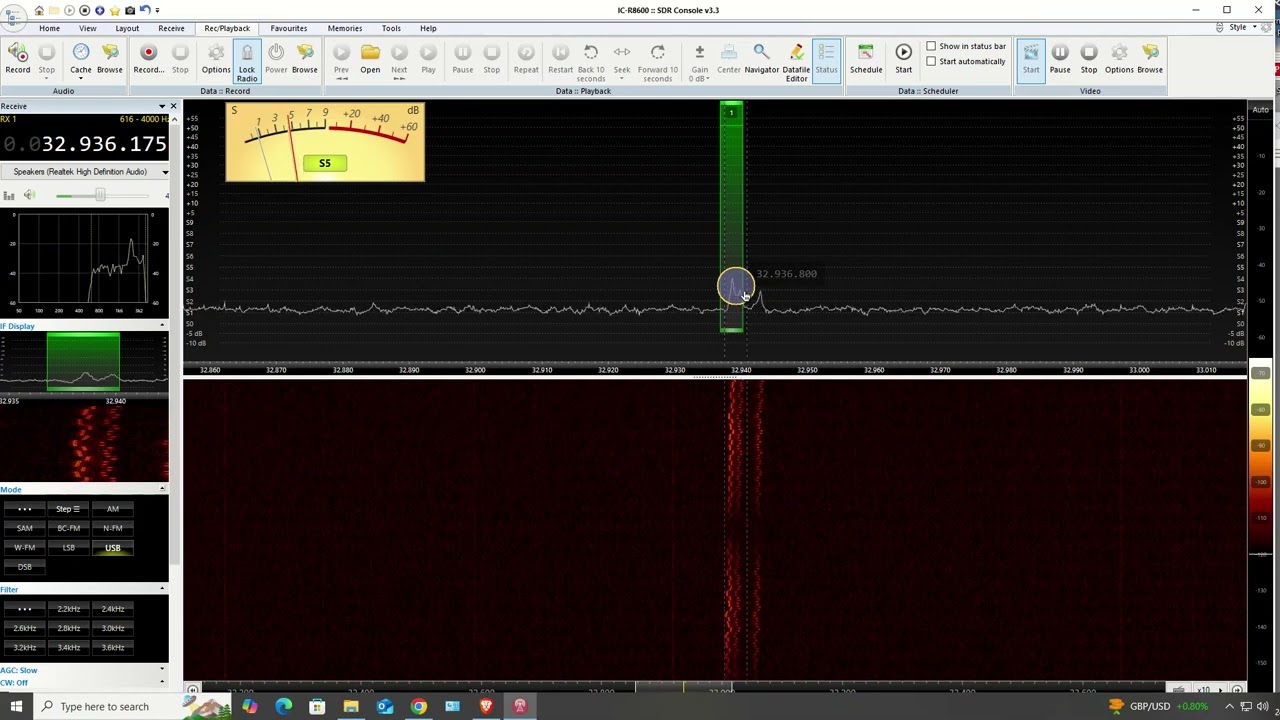Switch to Layout ribbon tab

(127, 28)
